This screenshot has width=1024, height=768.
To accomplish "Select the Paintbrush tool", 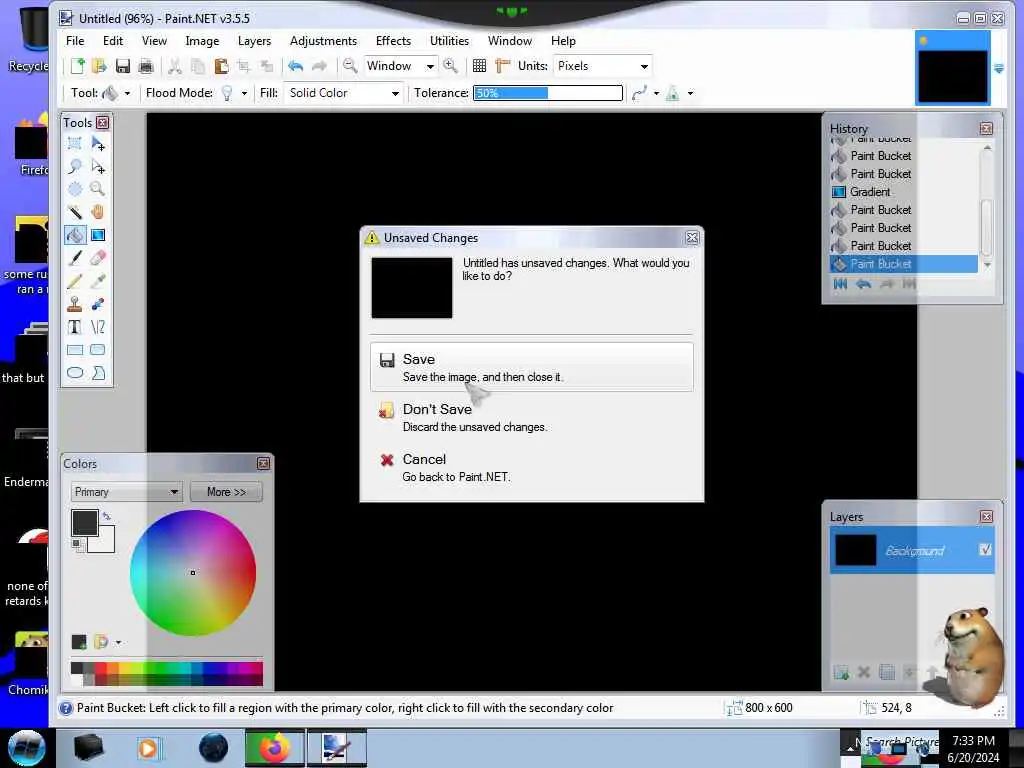I will [x=74, y=258].
